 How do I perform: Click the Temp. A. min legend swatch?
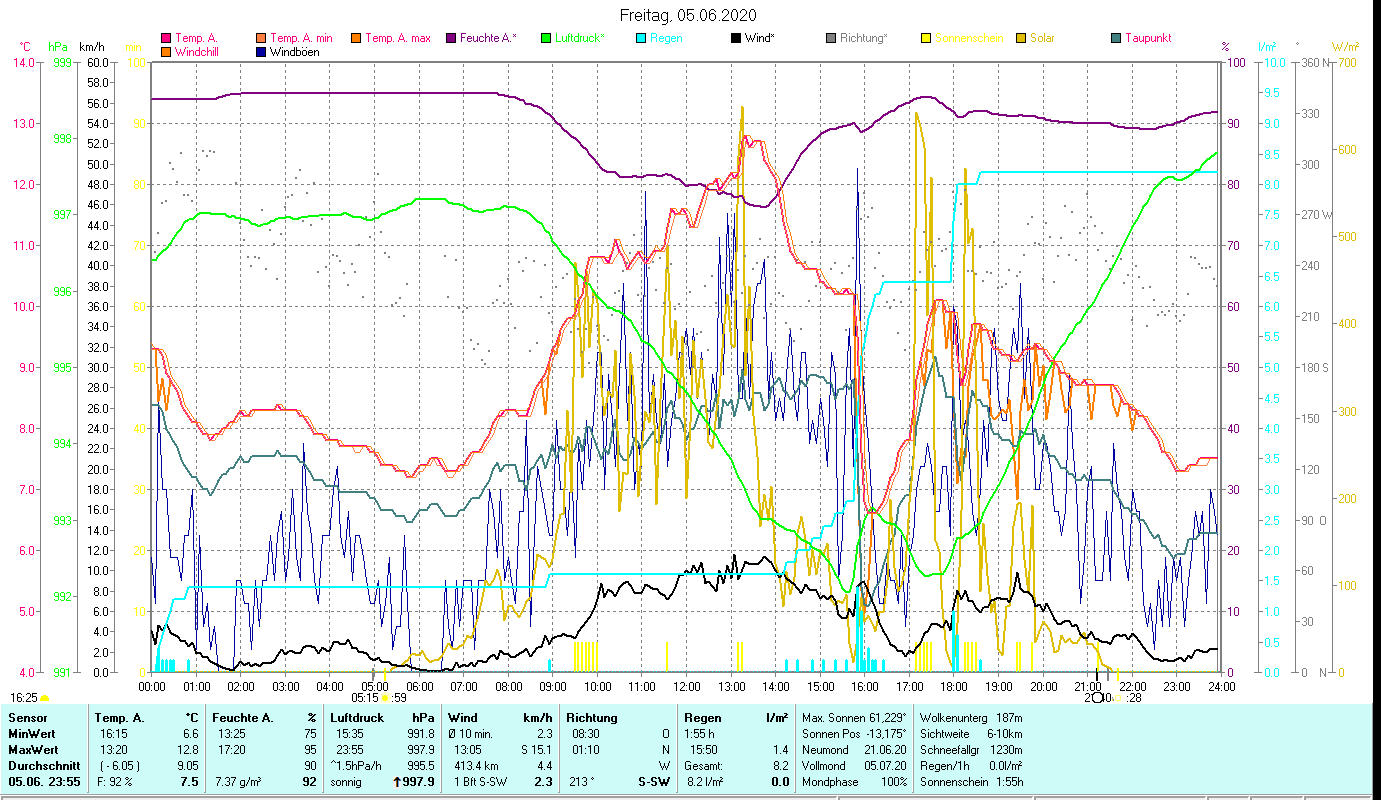click(261, 39)
